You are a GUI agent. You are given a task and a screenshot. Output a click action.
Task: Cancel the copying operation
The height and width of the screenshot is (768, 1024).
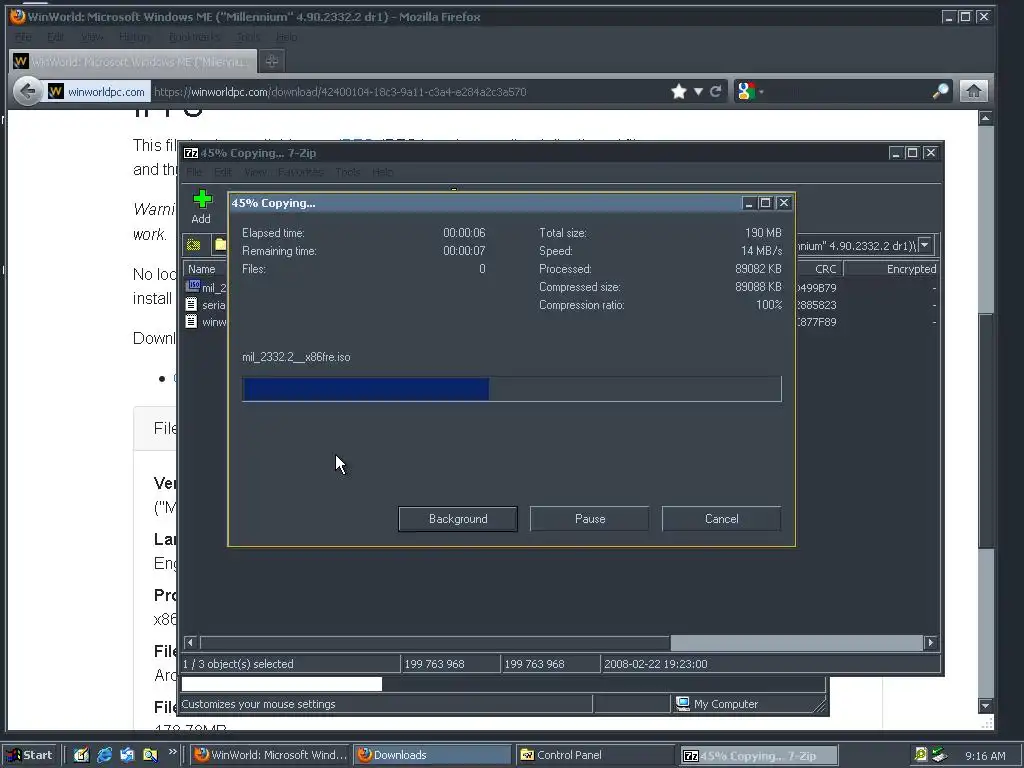tap(722, 519)
